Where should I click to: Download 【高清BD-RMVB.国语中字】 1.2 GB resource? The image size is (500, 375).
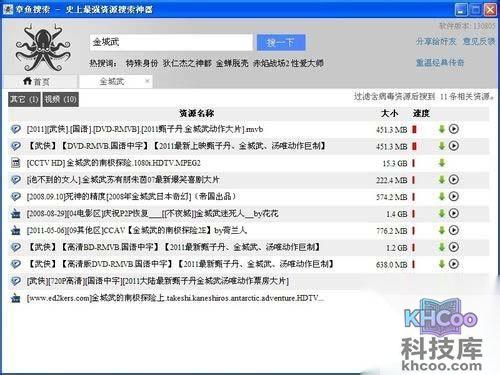(x=442, y=247)
